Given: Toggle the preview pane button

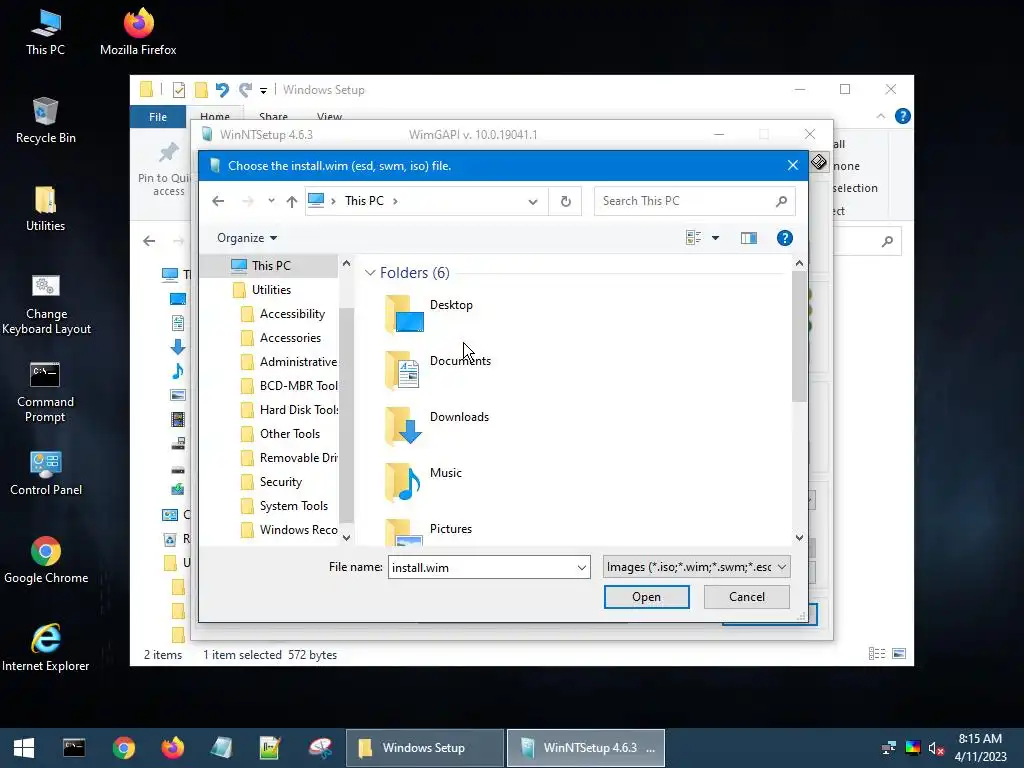Looking at the screenshot, I should (x=748, y=238).
